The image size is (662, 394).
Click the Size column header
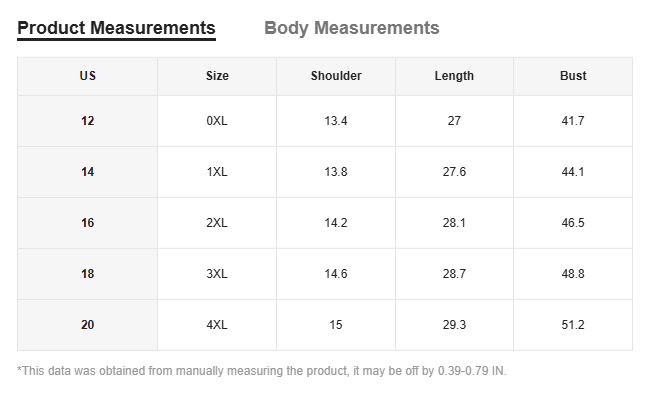point(217,76)
